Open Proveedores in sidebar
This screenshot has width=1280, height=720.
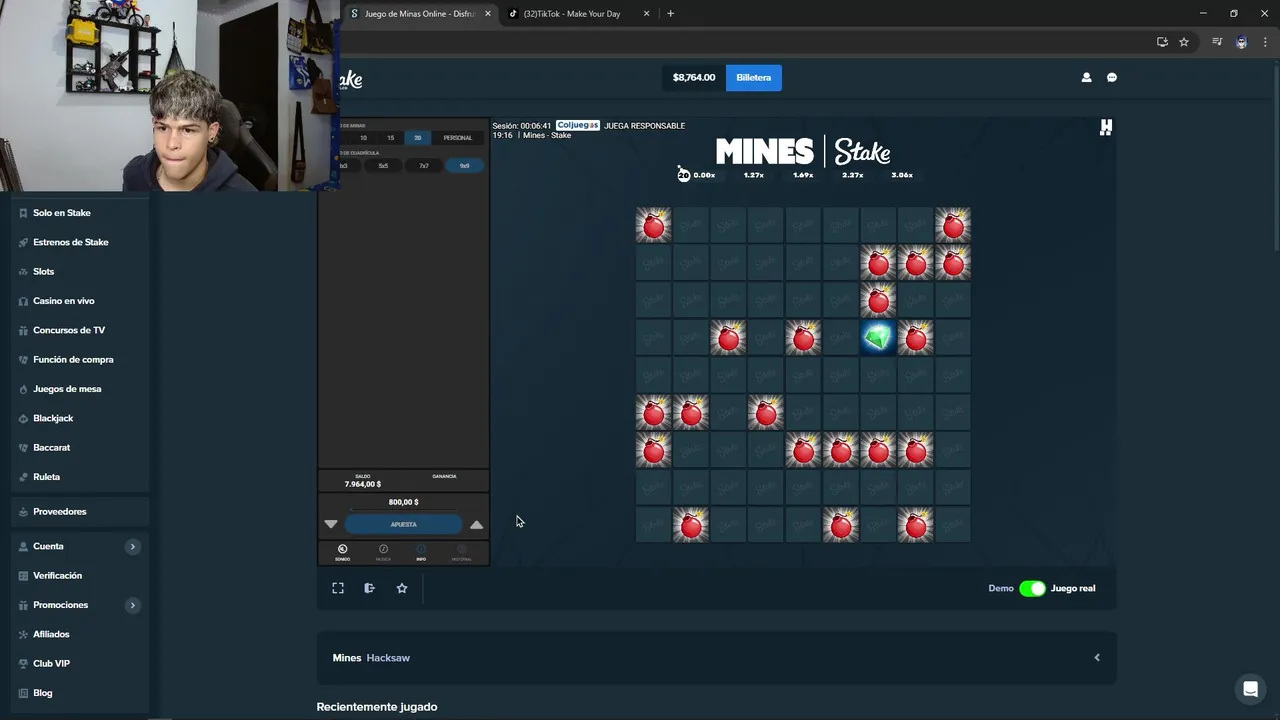coord(60,511)
